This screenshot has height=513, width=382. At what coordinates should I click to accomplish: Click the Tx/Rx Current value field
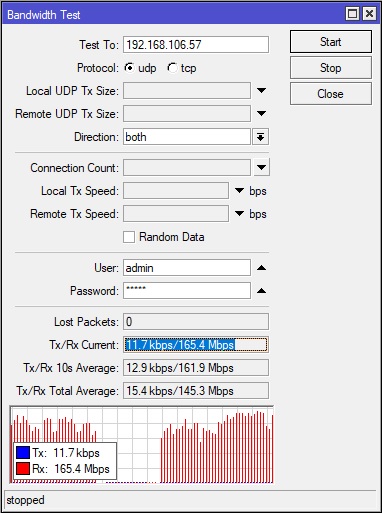[x=196, y=345]
